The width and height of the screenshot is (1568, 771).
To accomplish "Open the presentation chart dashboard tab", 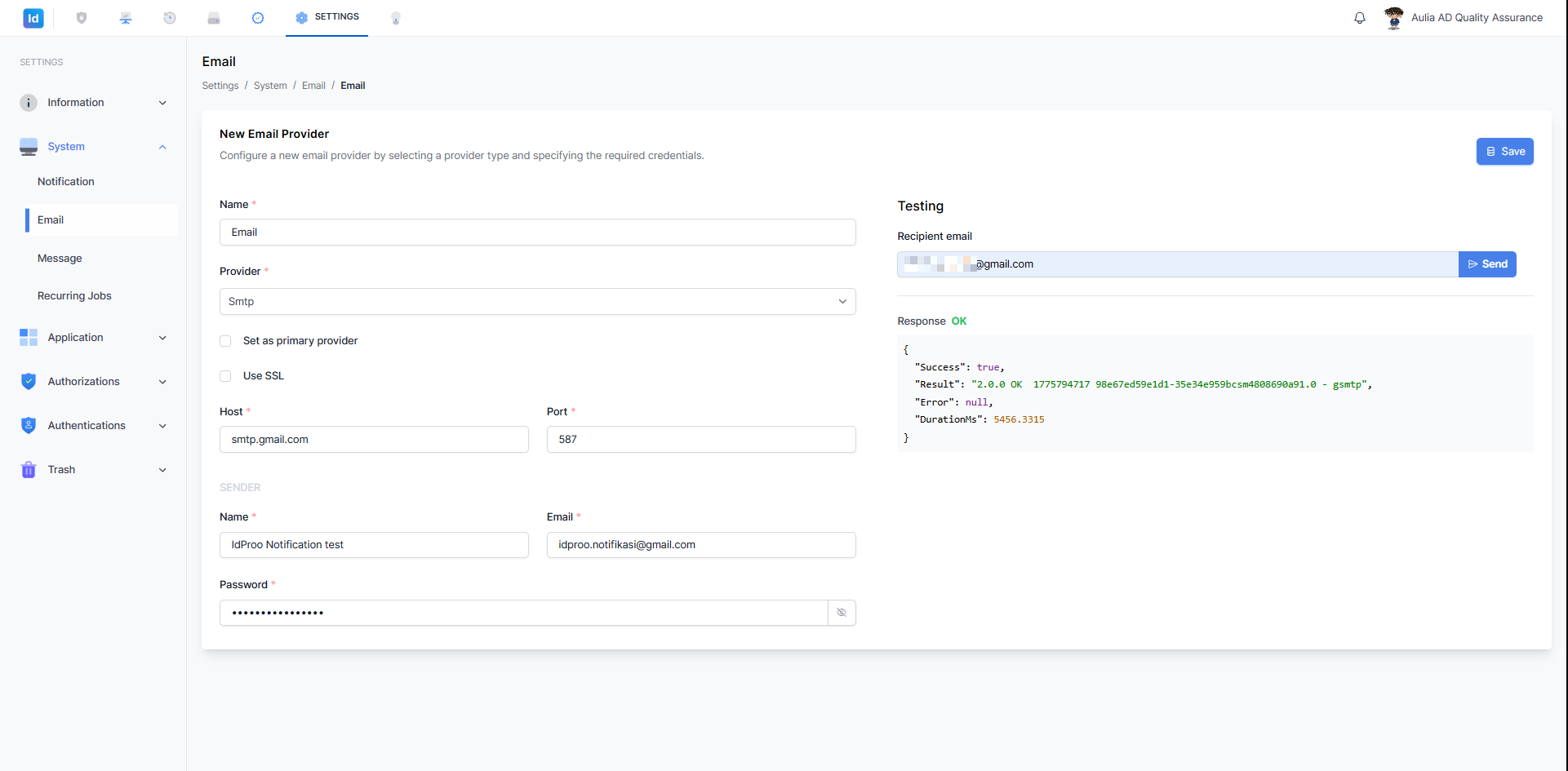I will click(126, 18).
